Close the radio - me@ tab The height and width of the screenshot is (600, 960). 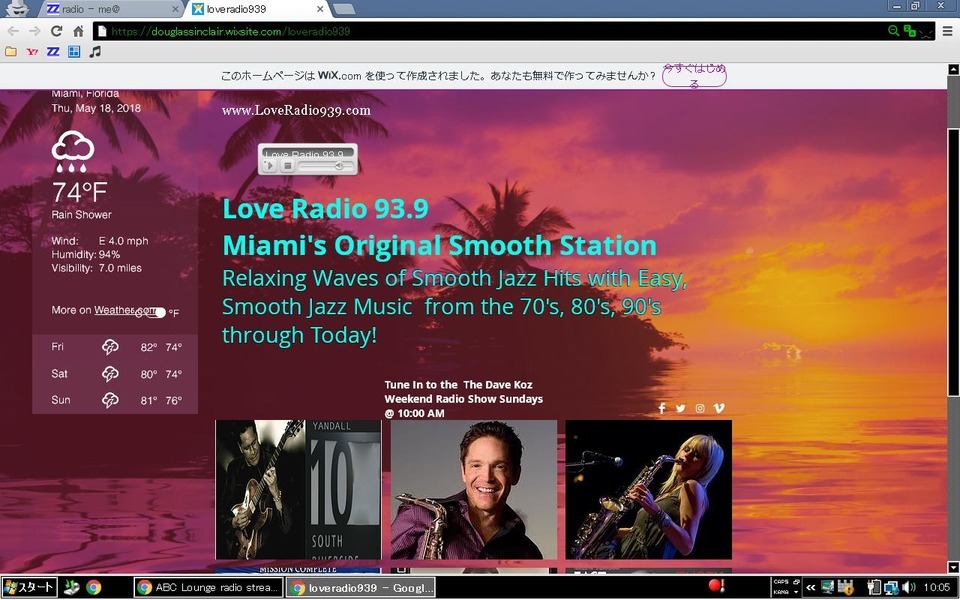click(176, 9)
